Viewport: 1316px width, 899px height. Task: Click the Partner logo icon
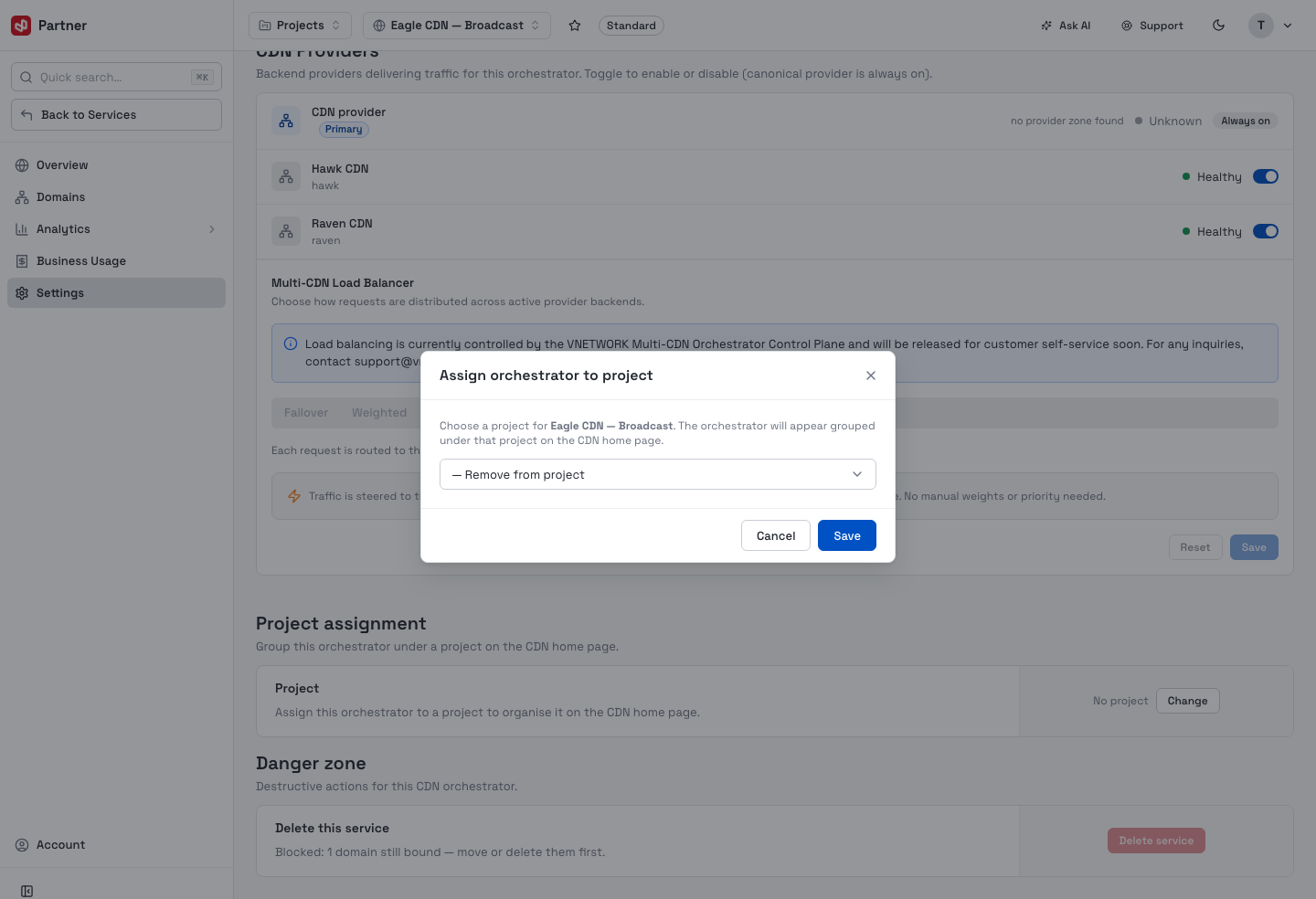[21, 26]
